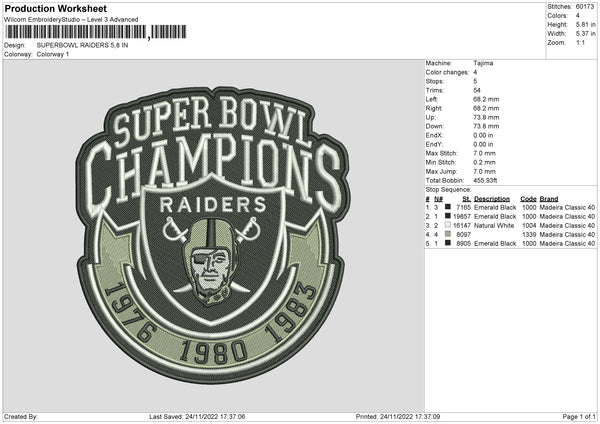
Task: Select the color swatch in the 8905 stitches row
Action: pos(448,243)
